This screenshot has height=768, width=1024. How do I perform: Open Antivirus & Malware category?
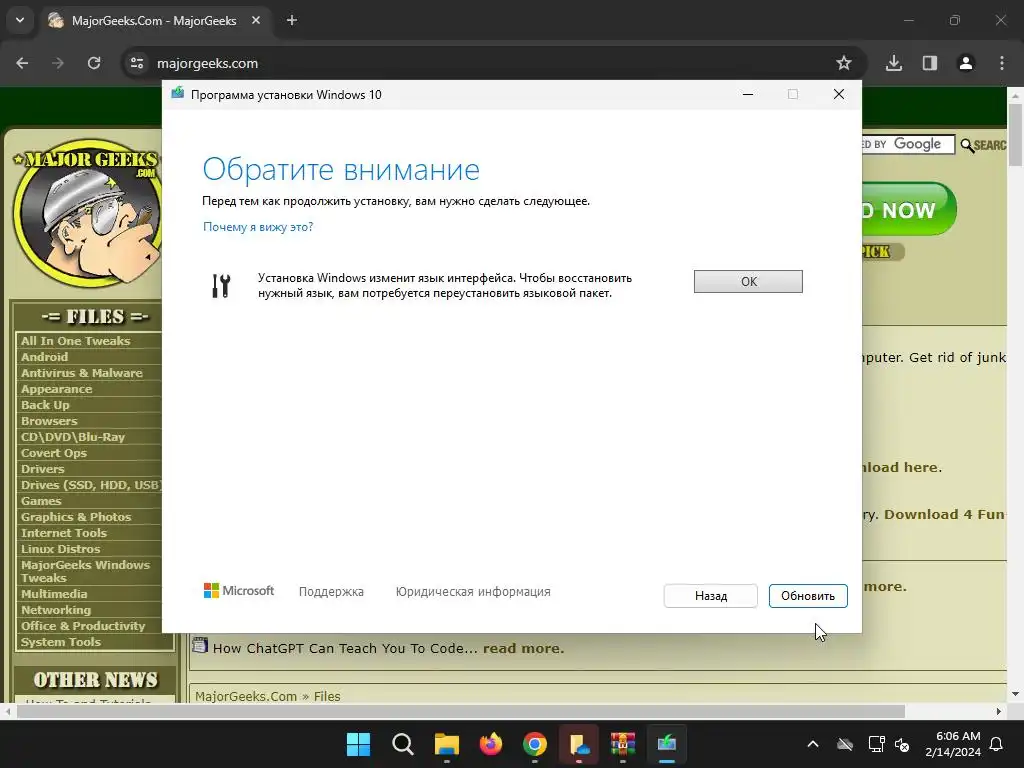[x=82, y=373]
